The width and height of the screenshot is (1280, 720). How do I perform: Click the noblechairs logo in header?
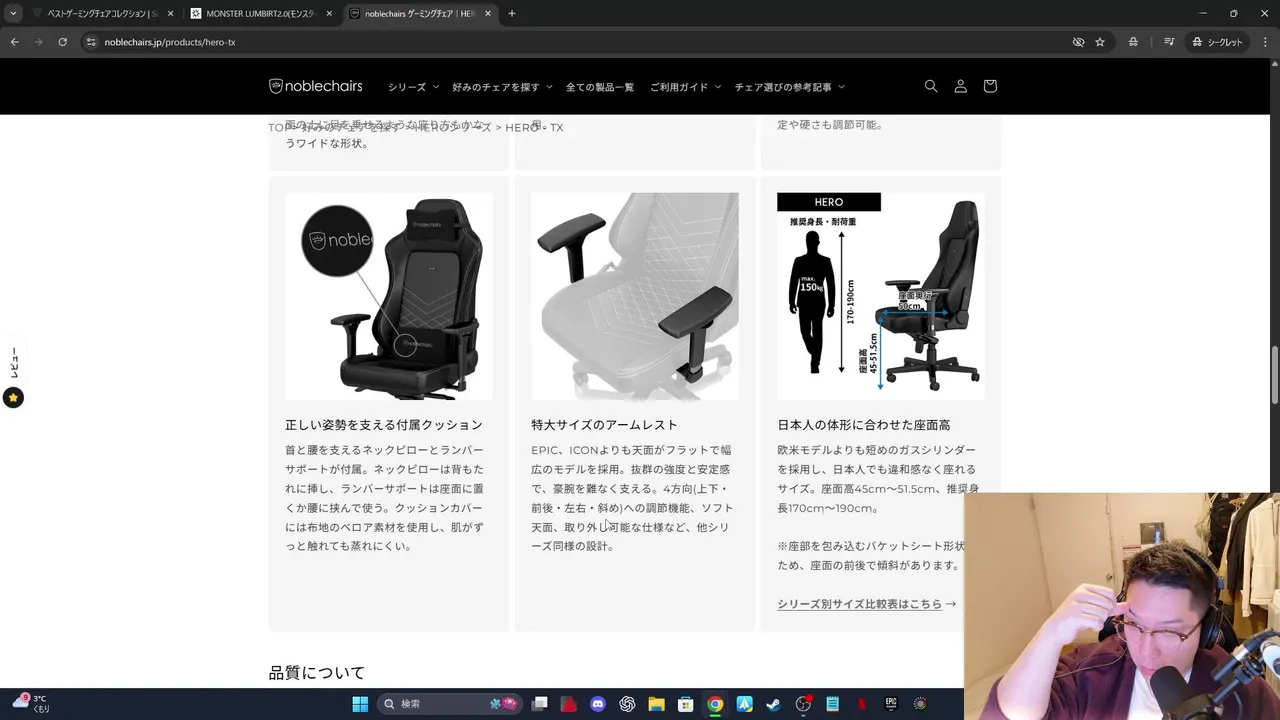[x=316, y=86]
